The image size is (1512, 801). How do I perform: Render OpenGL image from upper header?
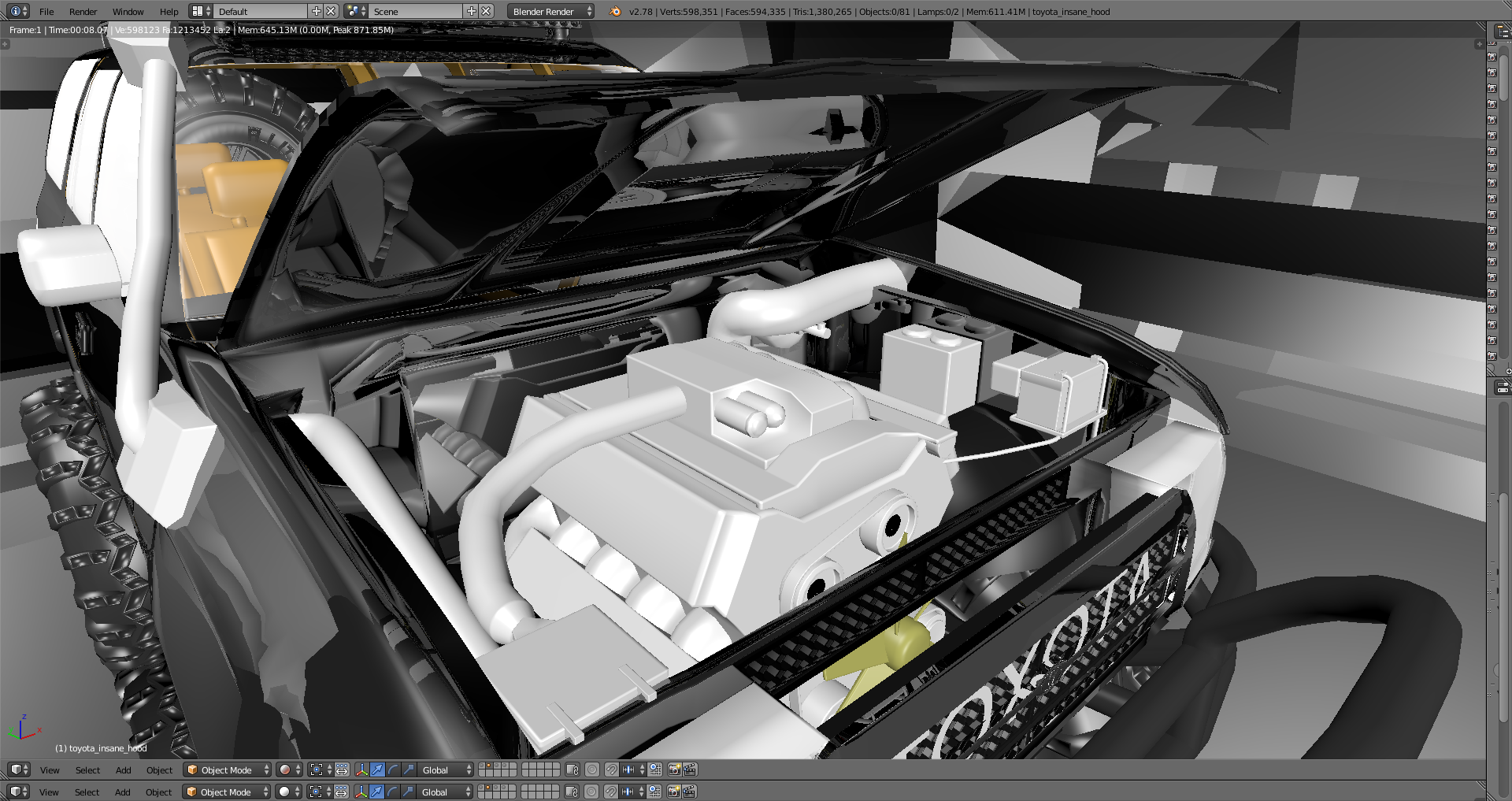[x=674, y=769]
